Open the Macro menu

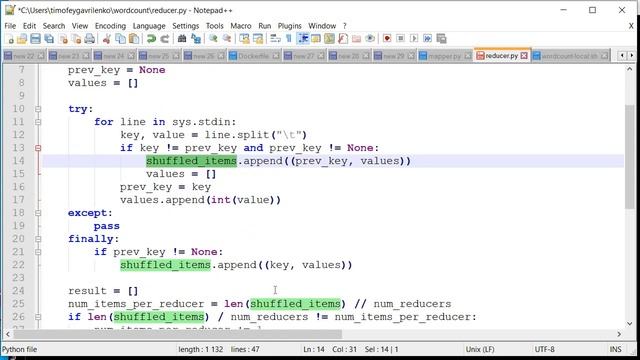(x=241, y=26)
